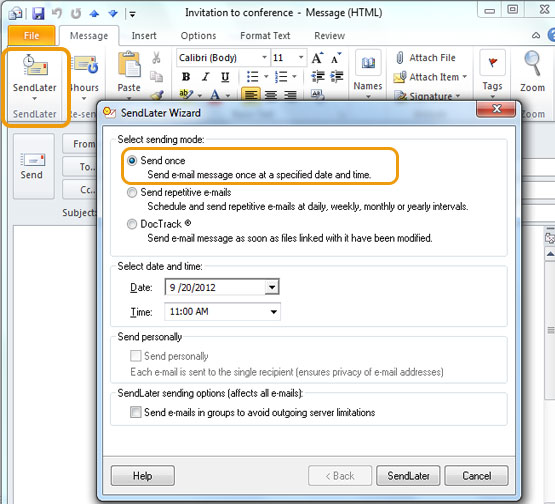Screen dimensions: 555x504
Task: Apply numbered list
Action: [x=281, y=76]
